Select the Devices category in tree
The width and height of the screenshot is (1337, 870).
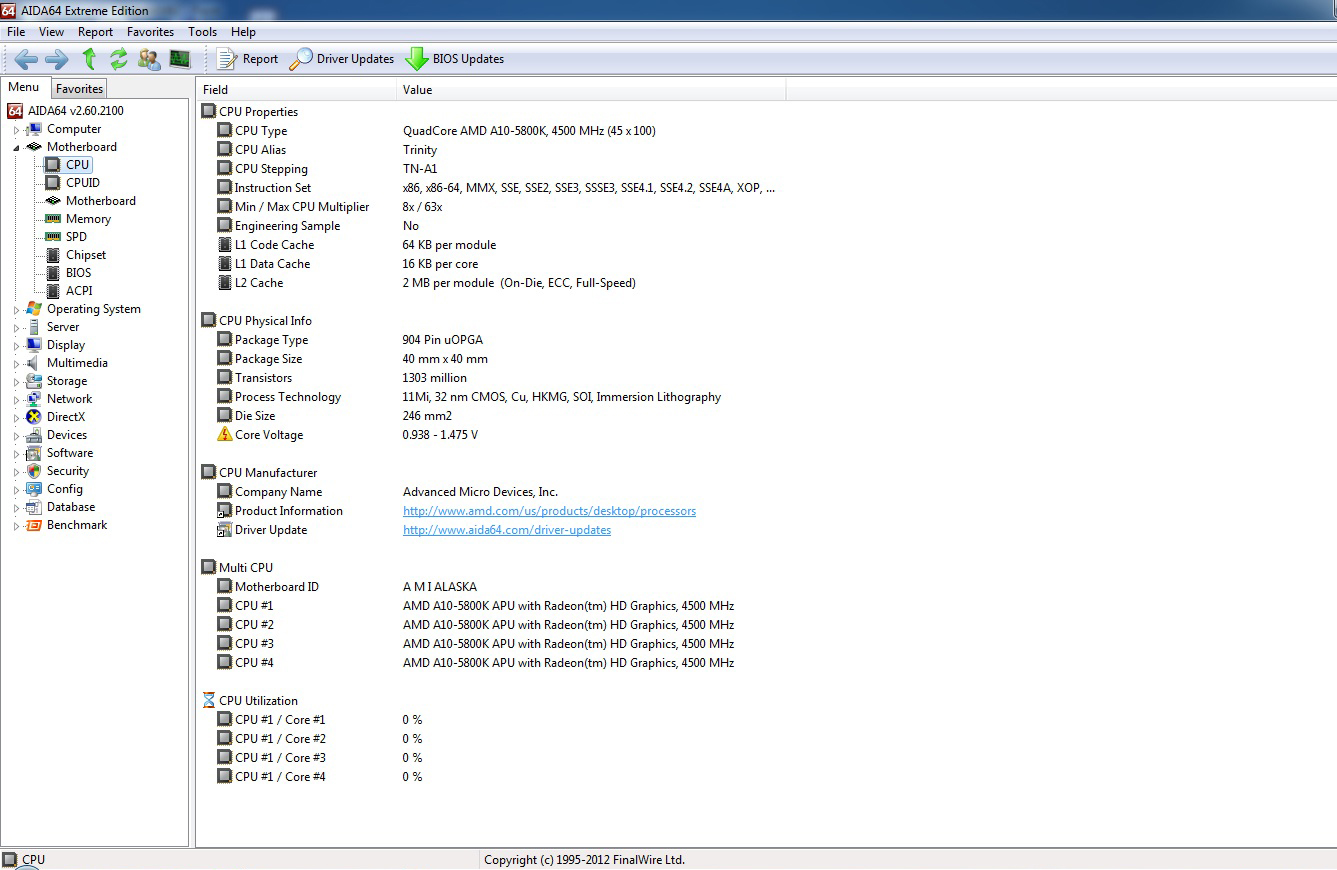57,435
